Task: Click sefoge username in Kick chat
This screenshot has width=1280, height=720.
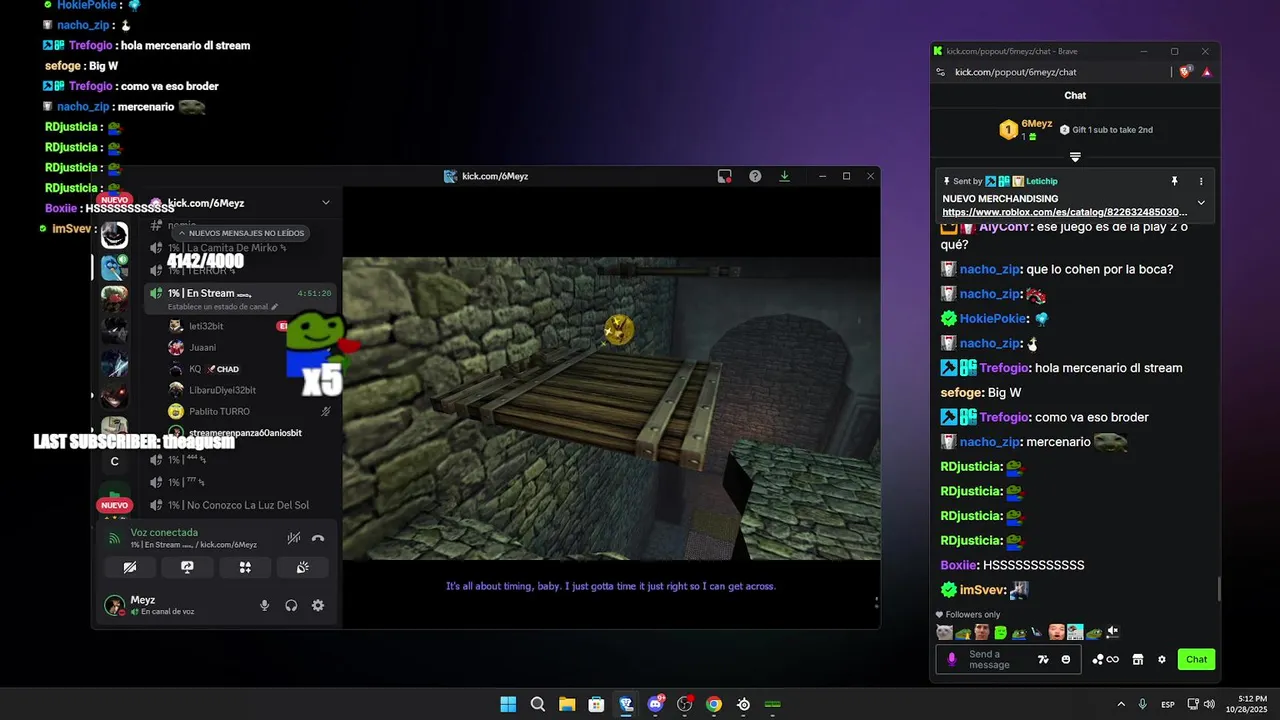Action: [961, 393]
